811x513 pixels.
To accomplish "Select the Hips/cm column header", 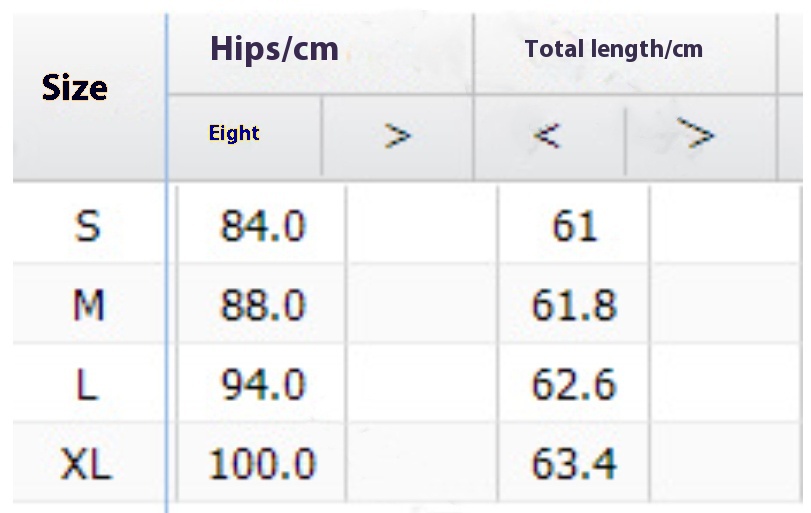I will pos(274,50).
